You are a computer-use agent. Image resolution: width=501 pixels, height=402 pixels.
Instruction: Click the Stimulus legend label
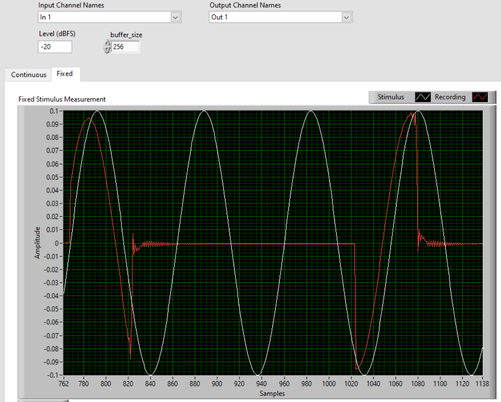tap(391, 97)
